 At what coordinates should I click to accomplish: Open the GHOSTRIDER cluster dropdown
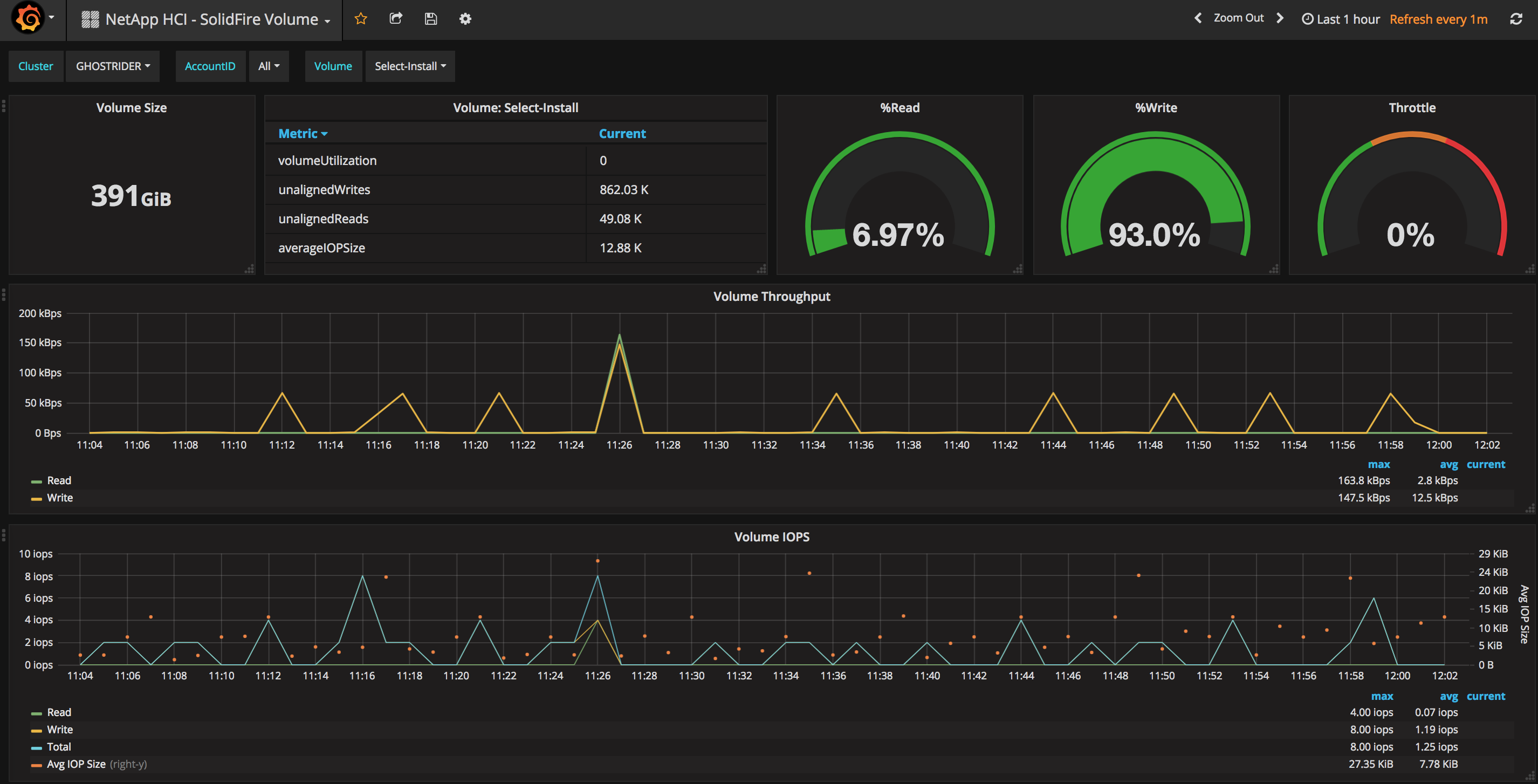112,66
